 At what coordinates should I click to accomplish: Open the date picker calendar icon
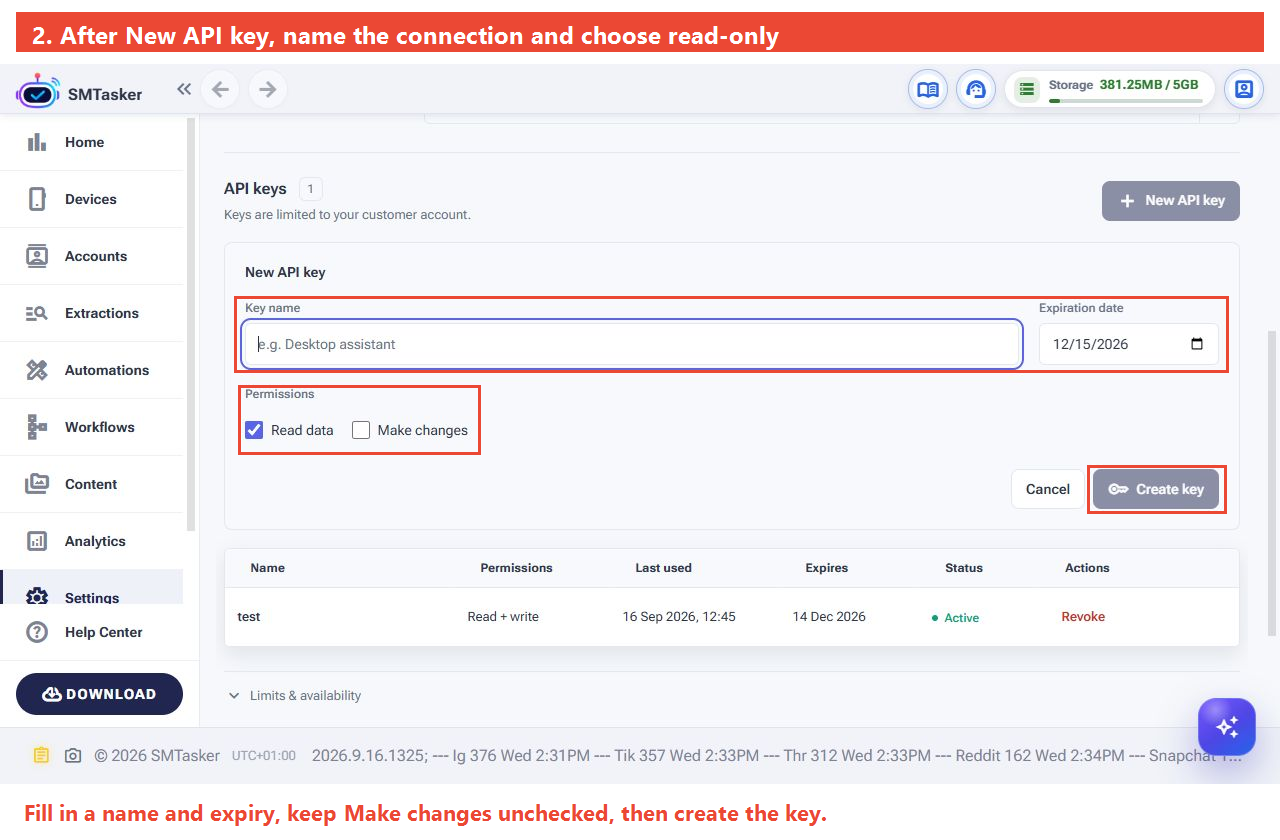[x=1197, y=344]
